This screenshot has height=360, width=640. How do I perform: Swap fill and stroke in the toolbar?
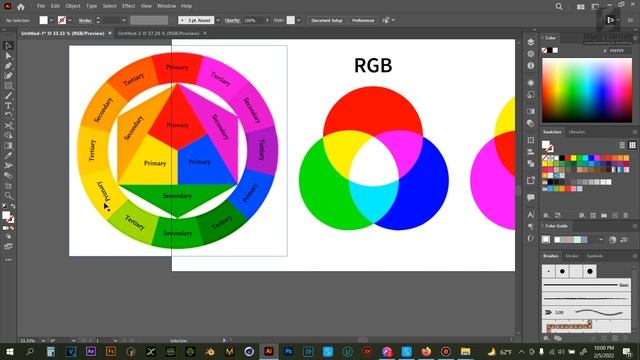click(13, 206)
